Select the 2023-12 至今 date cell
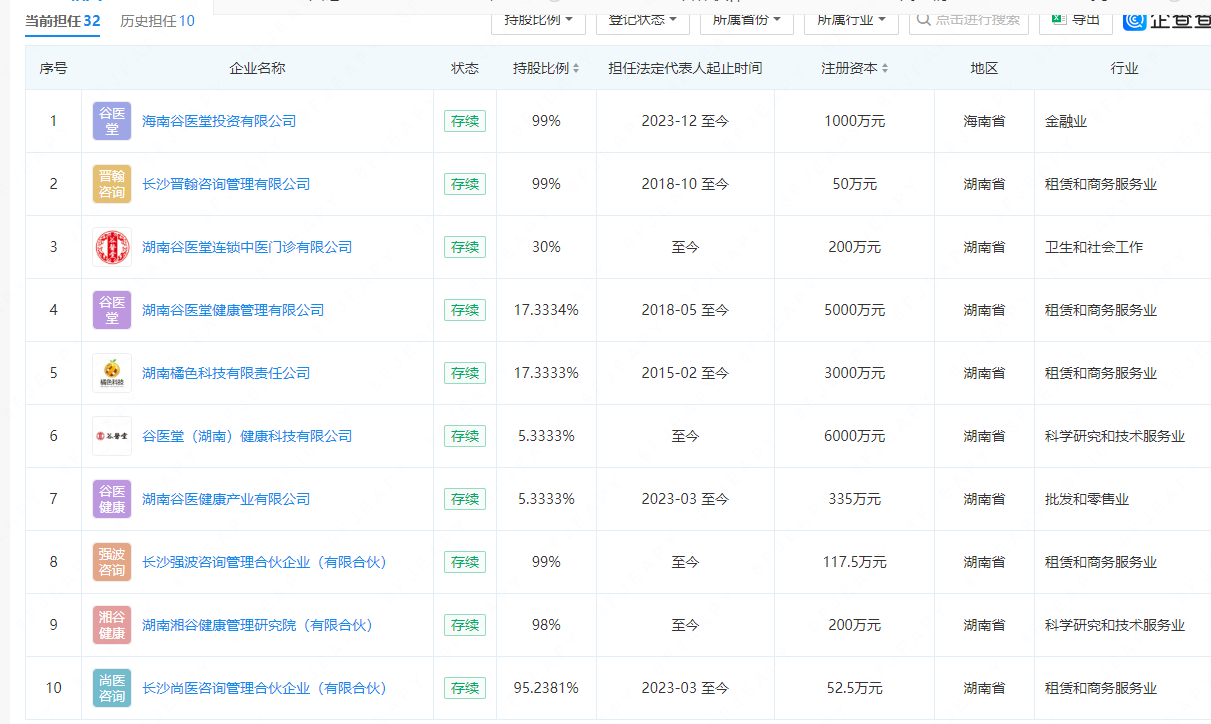 coord(685,121)
